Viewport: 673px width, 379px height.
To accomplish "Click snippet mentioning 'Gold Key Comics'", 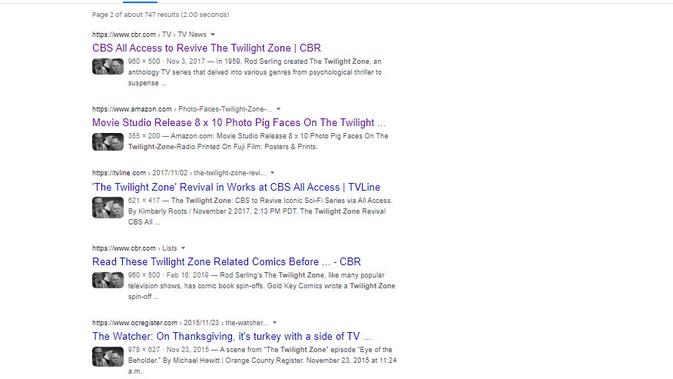I will point(261,286).
